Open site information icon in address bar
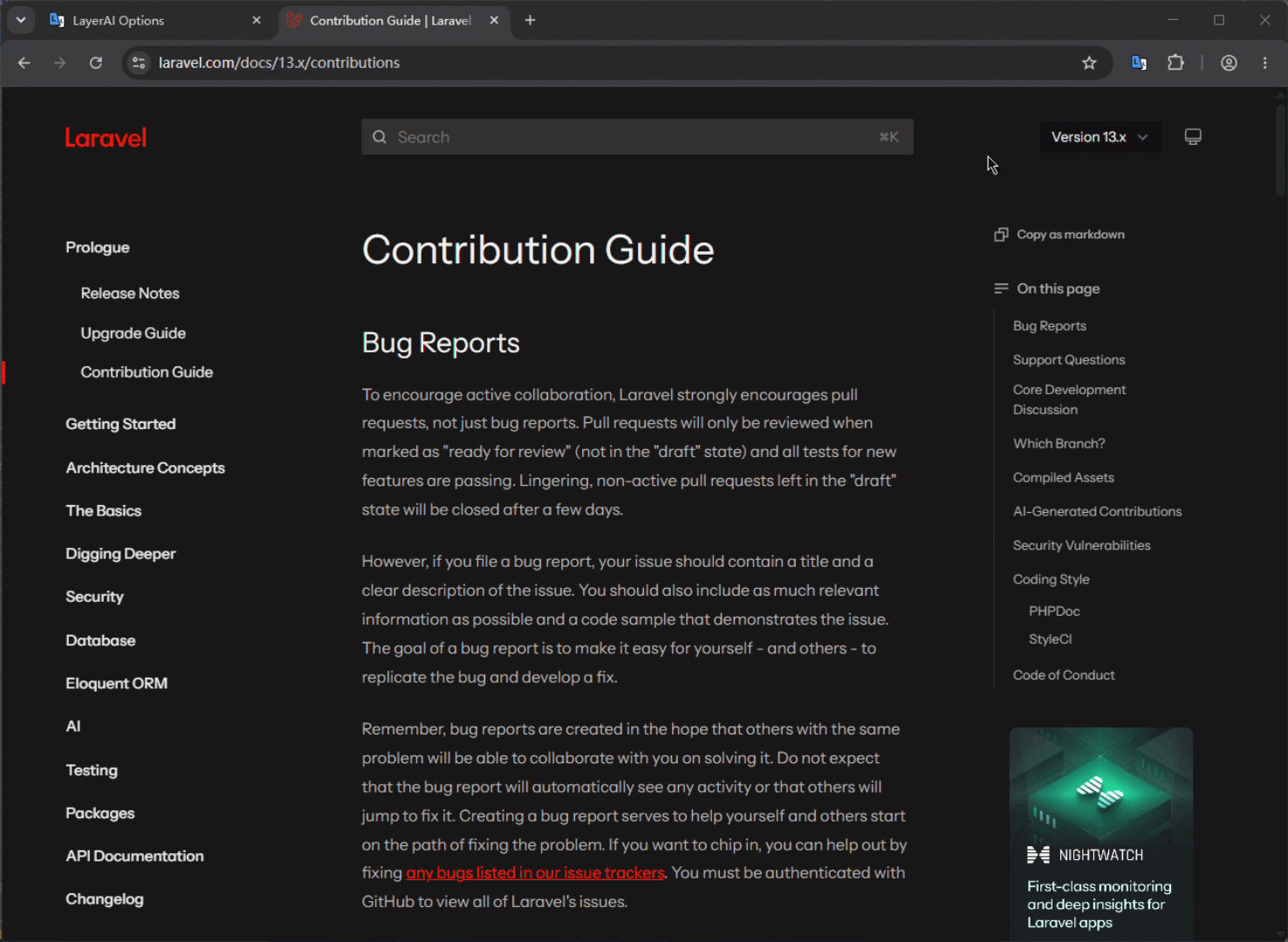This screenshot has width=1288, height=942. point(138,63)
